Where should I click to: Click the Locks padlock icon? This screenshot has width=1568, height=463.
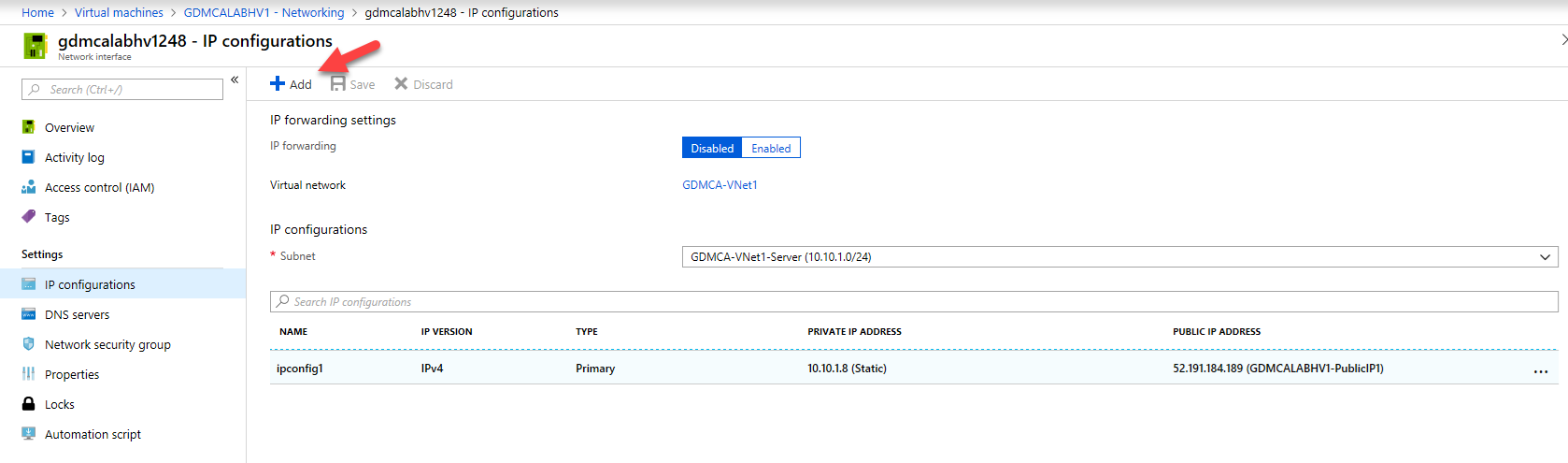coord(29,404)
